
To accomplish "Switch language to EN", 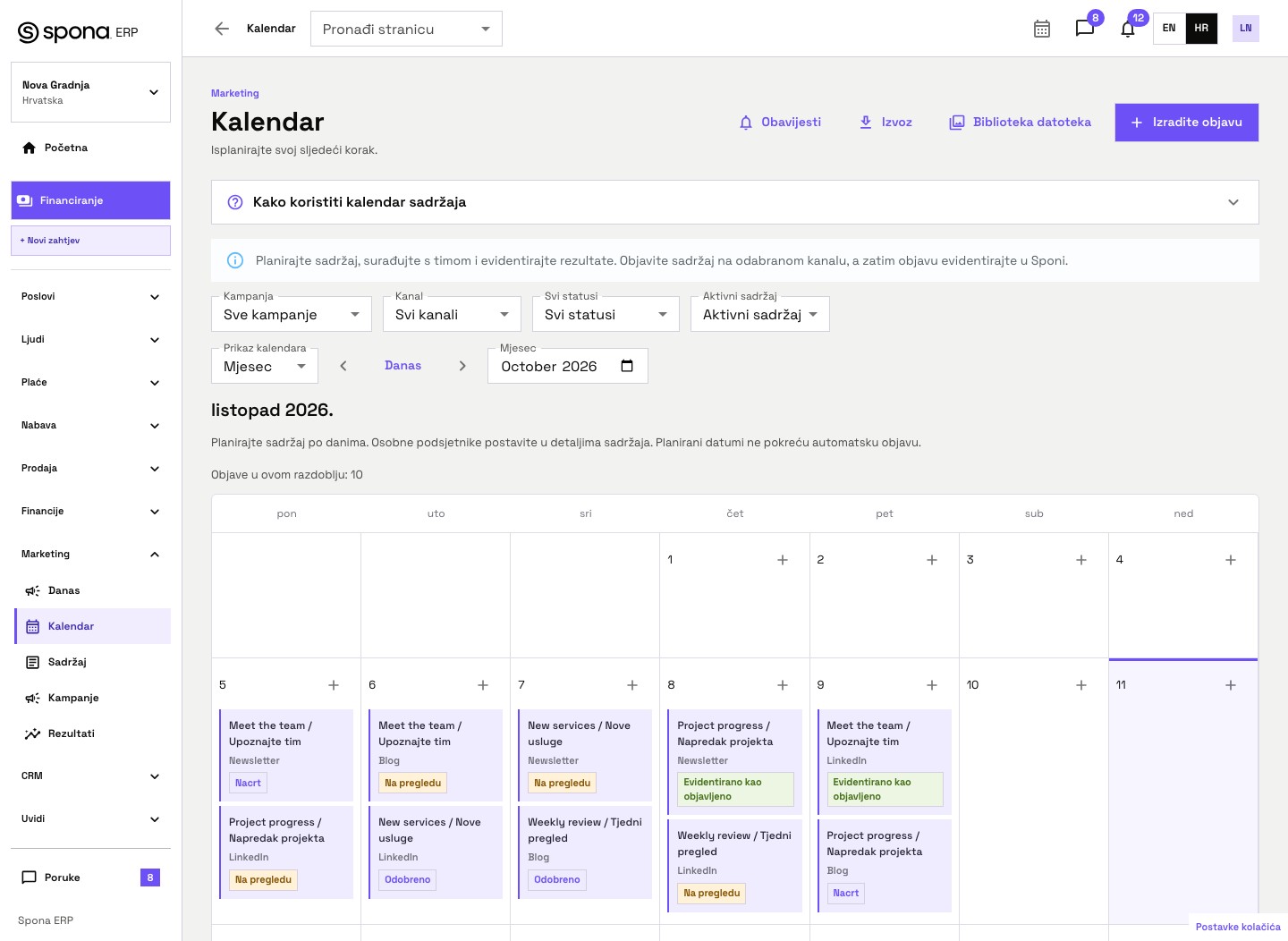I will coord(1169,29).
